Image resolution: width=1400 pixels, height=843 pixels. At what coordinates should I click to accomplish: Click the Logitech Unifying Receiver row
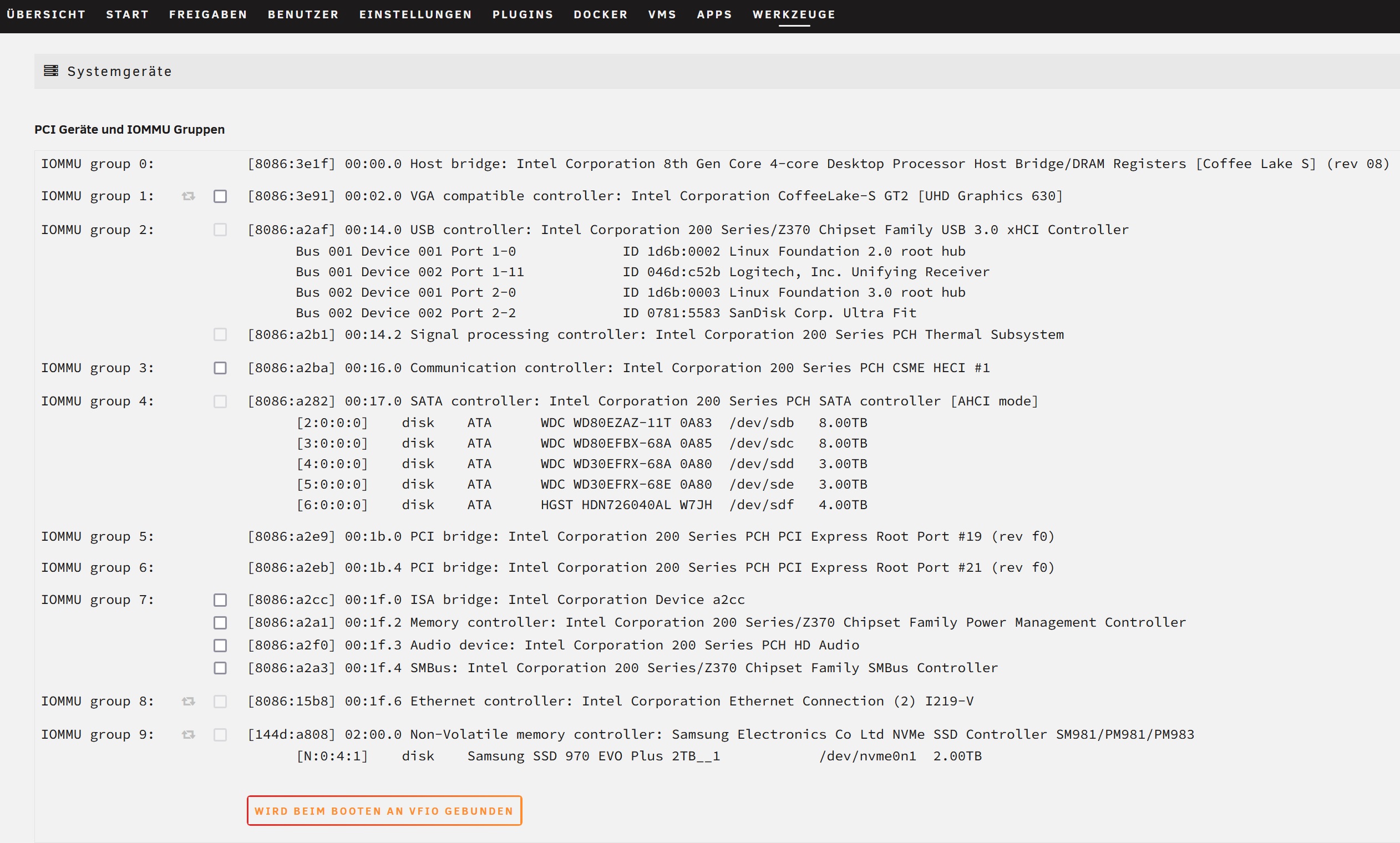(642, 272)
